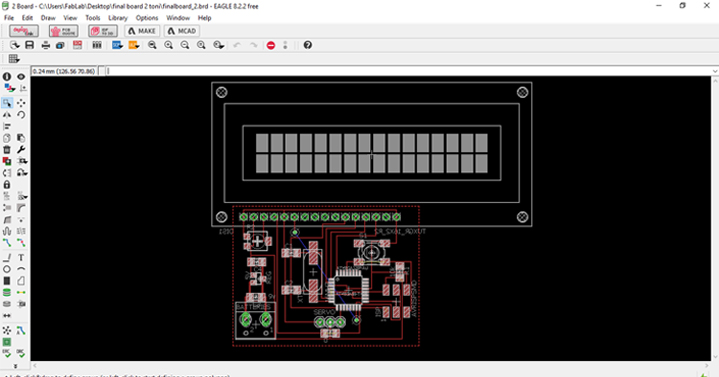The width and height of the screenshot is (719, 377).
Task: Open the Library menu
Action: 118,18
